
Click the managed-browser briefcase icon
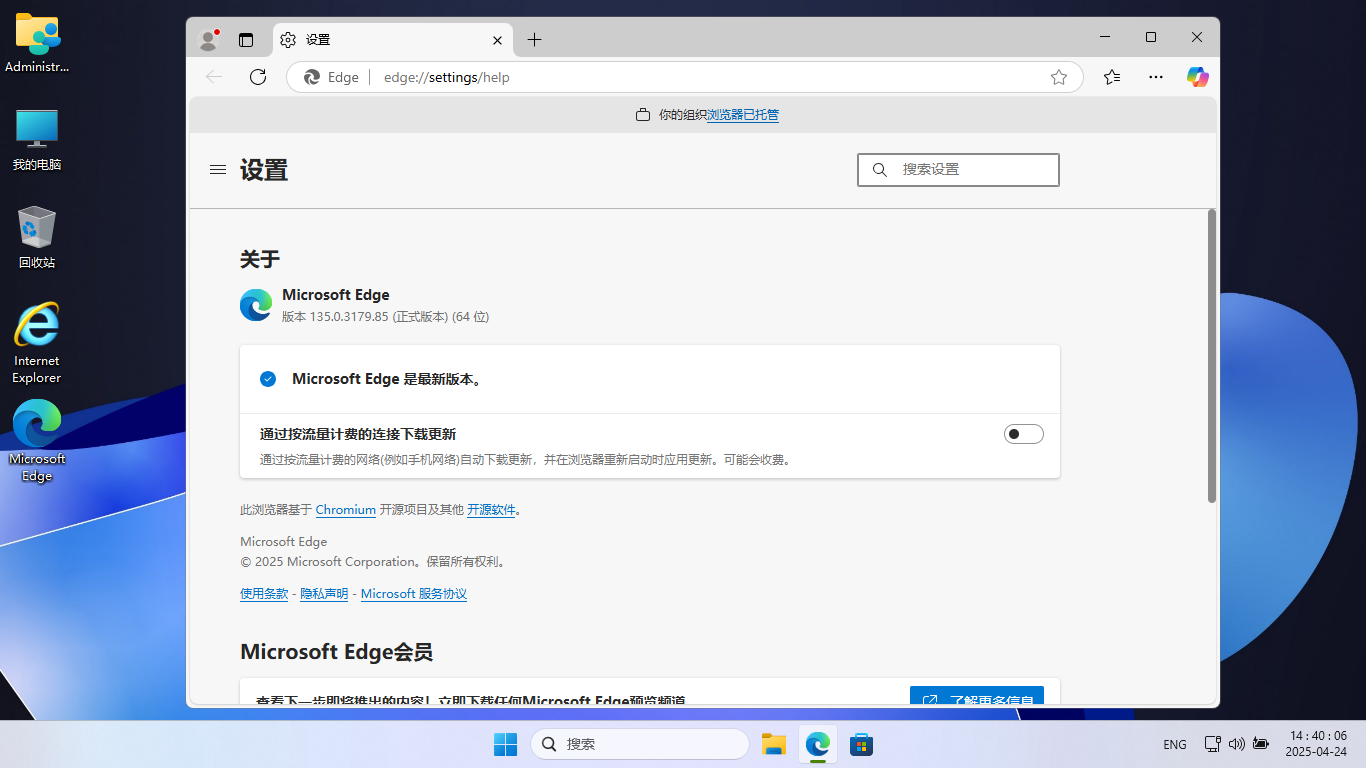pyautogui.click(x=643, y=115)
